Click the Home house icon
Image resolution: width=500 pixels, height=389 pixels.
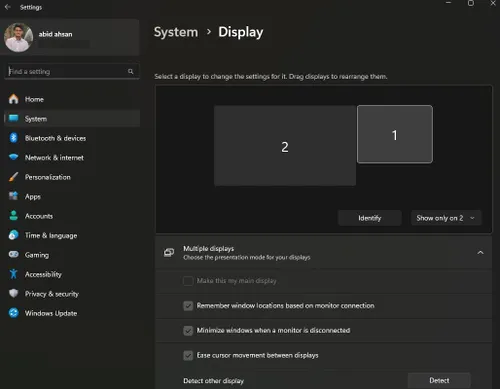13,99
